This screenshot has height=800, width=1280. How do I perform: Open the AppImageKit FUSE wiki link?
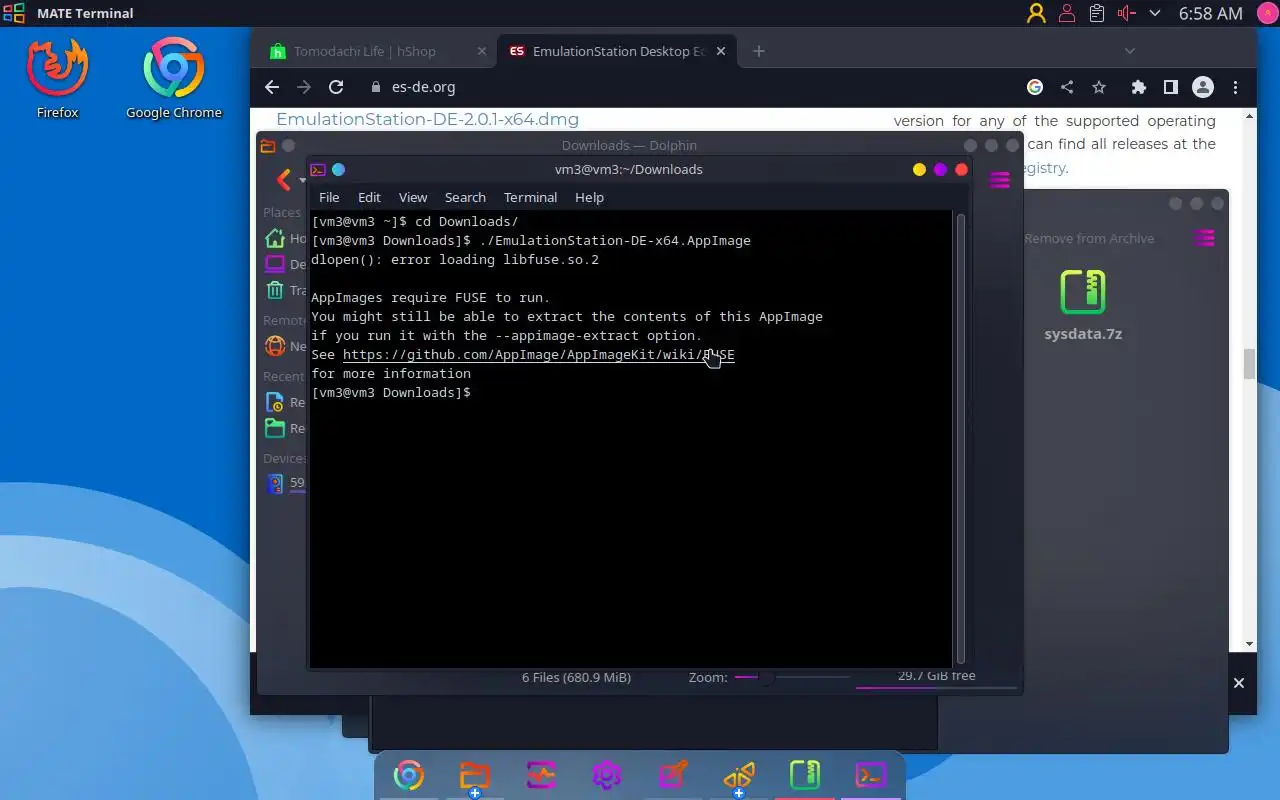pyautogui.click(x=539, y=355)
